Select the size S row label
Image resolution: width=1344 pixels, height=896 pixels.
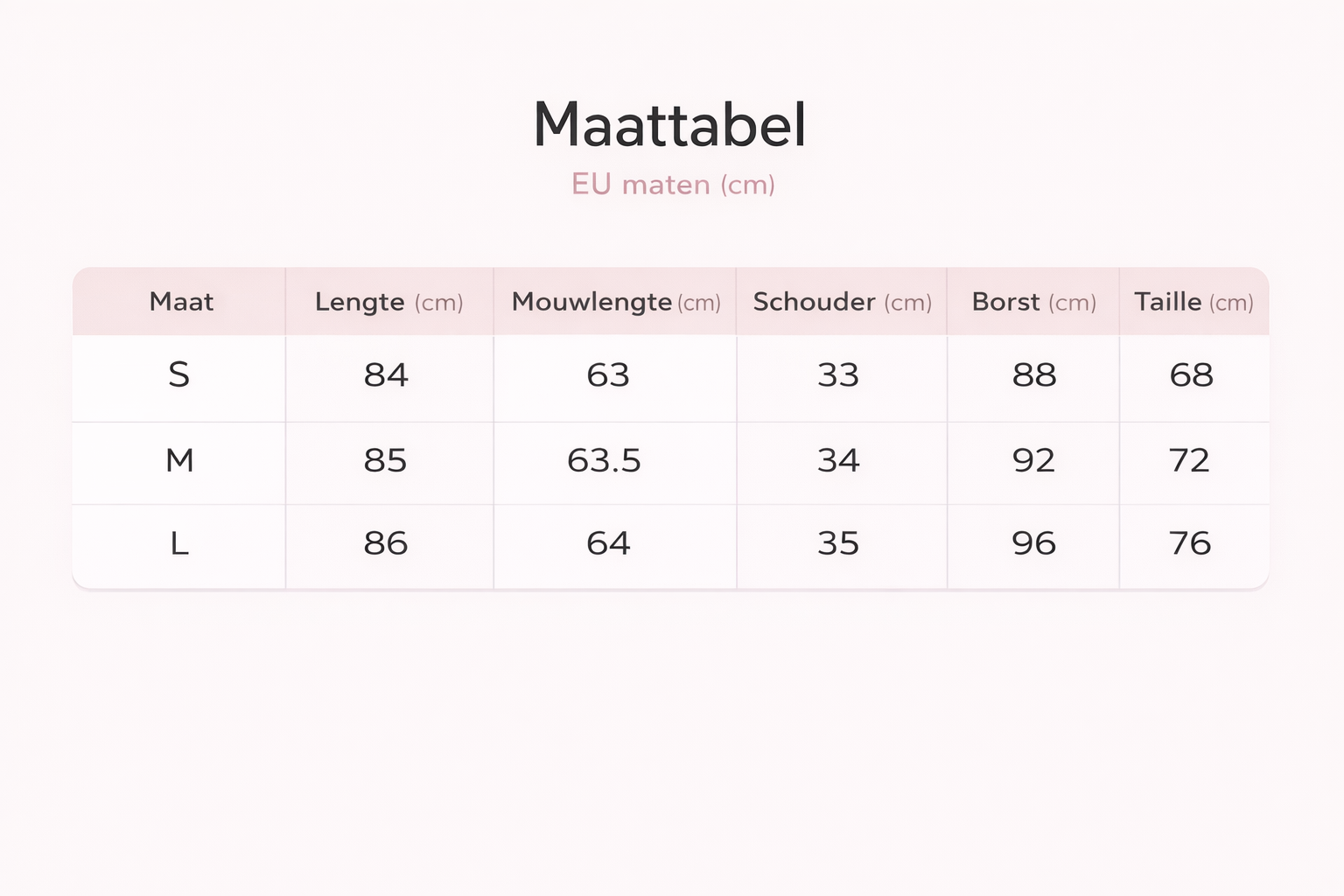(178, 375)
